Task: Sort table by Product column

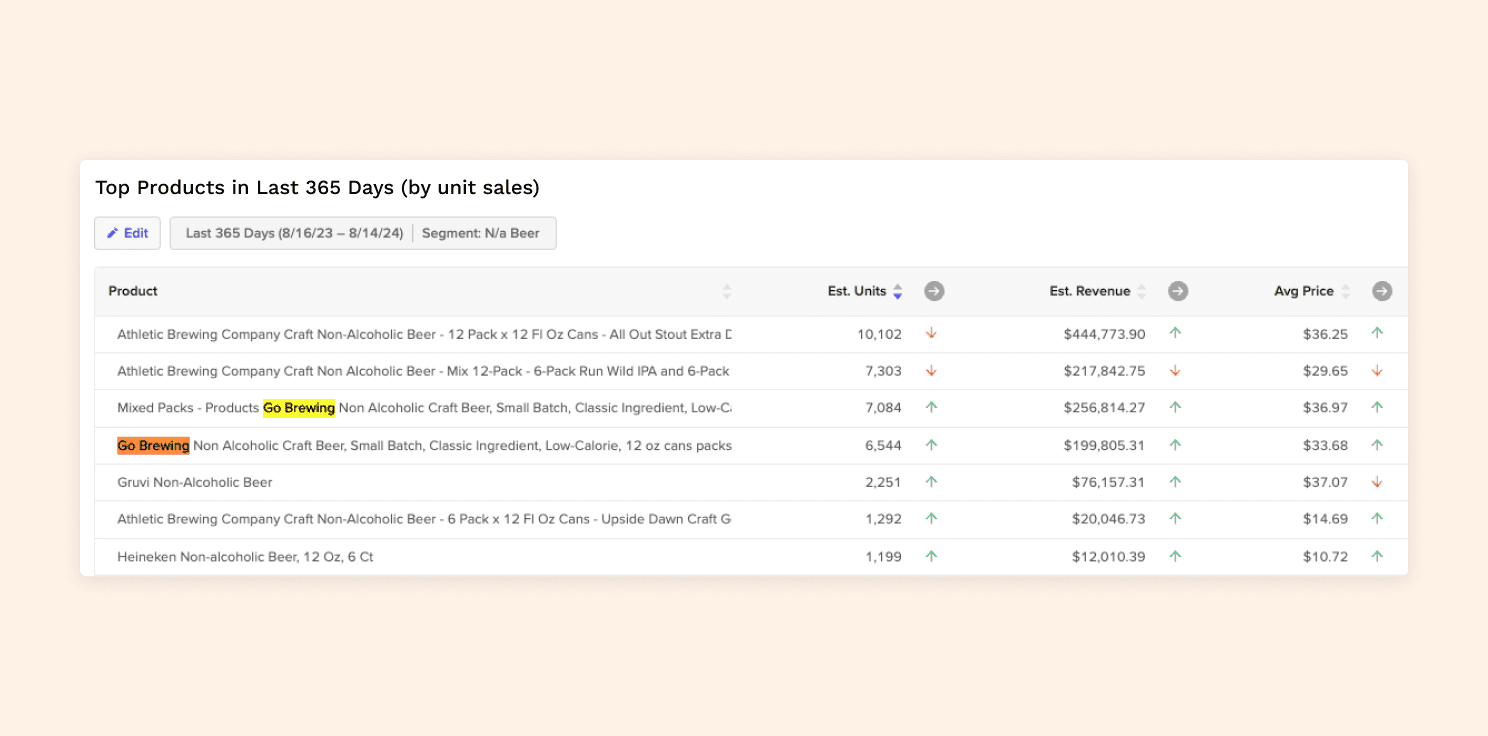Action: [727, 291]
